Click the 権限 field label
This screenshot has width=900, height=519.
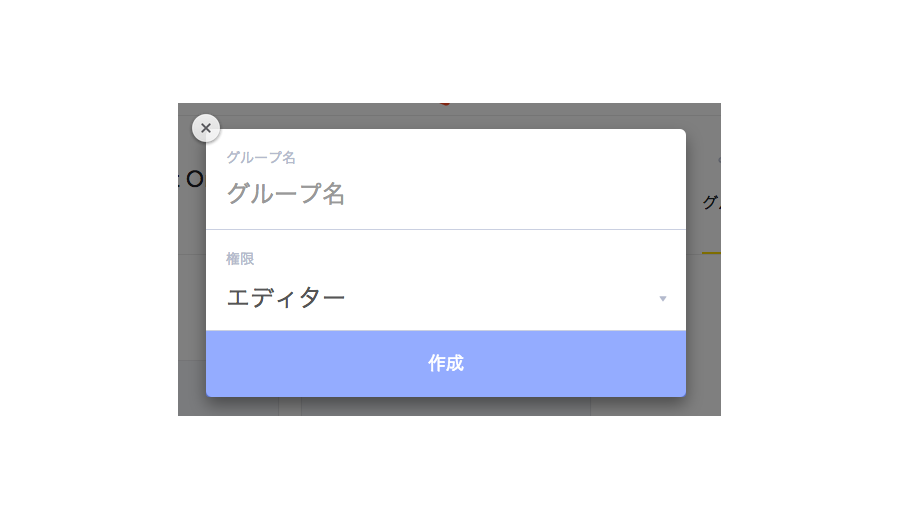pos(240,259)
